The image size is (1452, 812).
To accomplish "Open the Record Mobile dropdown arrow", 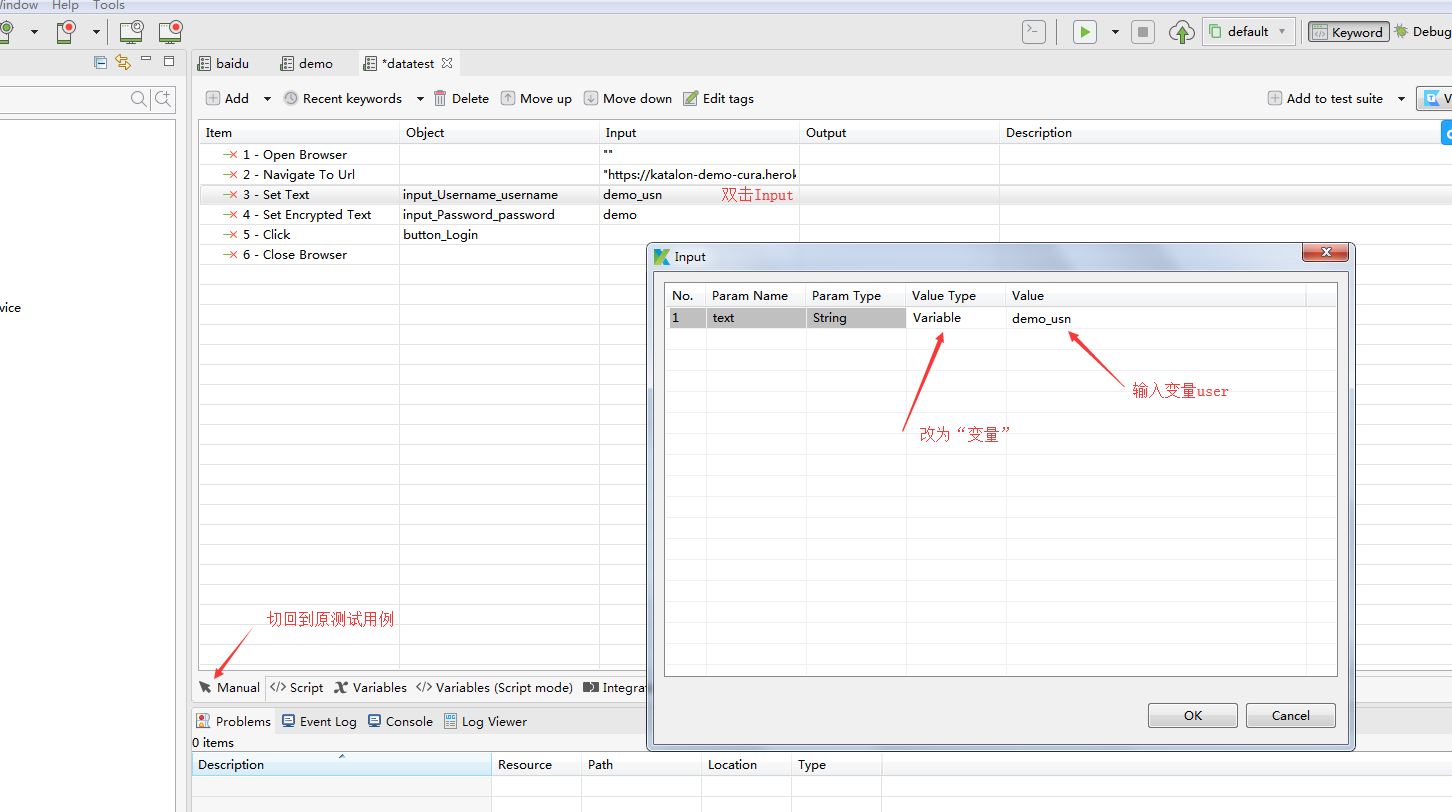I will pos(96,32).
